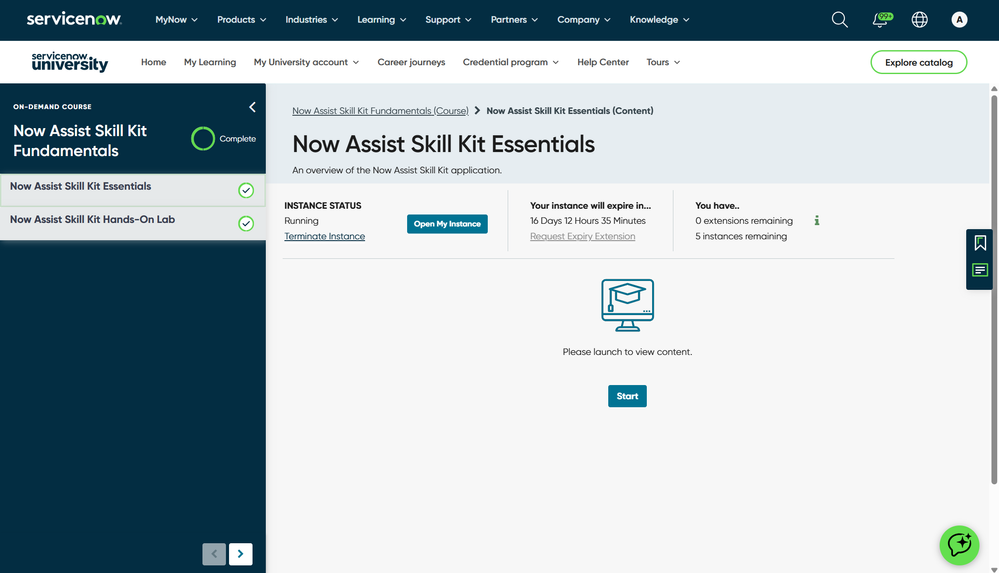
Task: Click the previous lesson left arrow button
Action: 214,554
